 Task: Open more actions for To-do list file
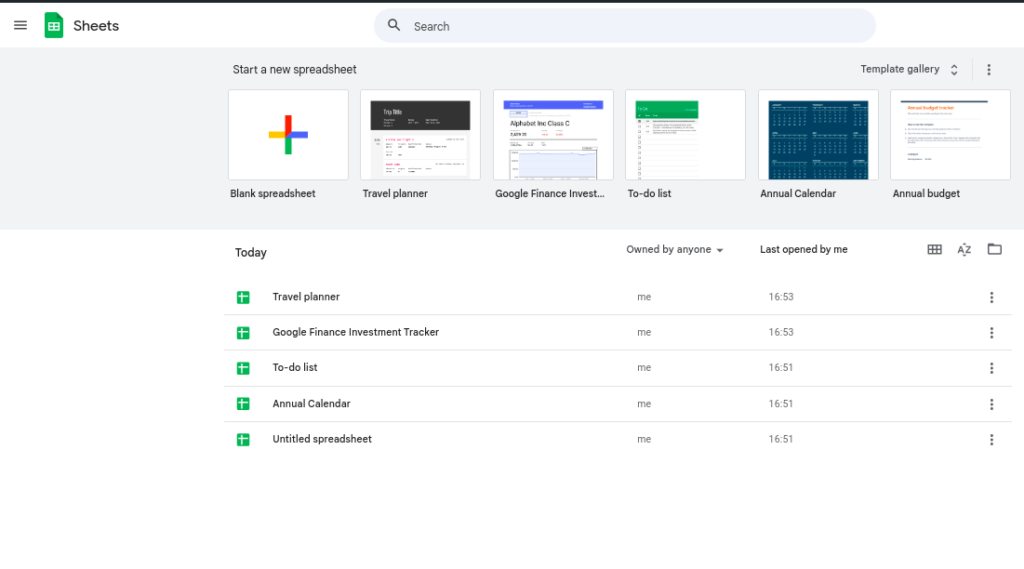[x=991, y=368]
